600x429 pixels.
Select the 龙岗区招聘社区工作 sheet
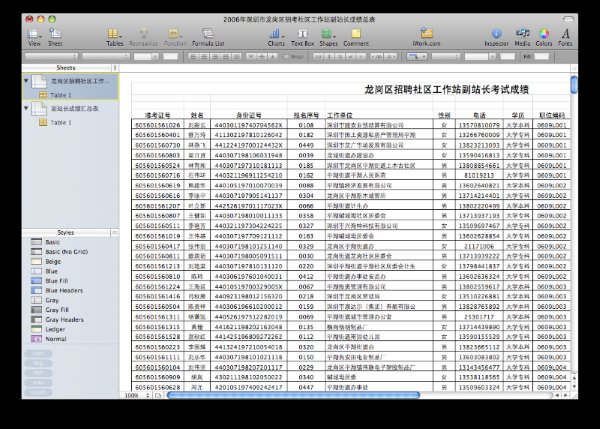tap(71, 81)
